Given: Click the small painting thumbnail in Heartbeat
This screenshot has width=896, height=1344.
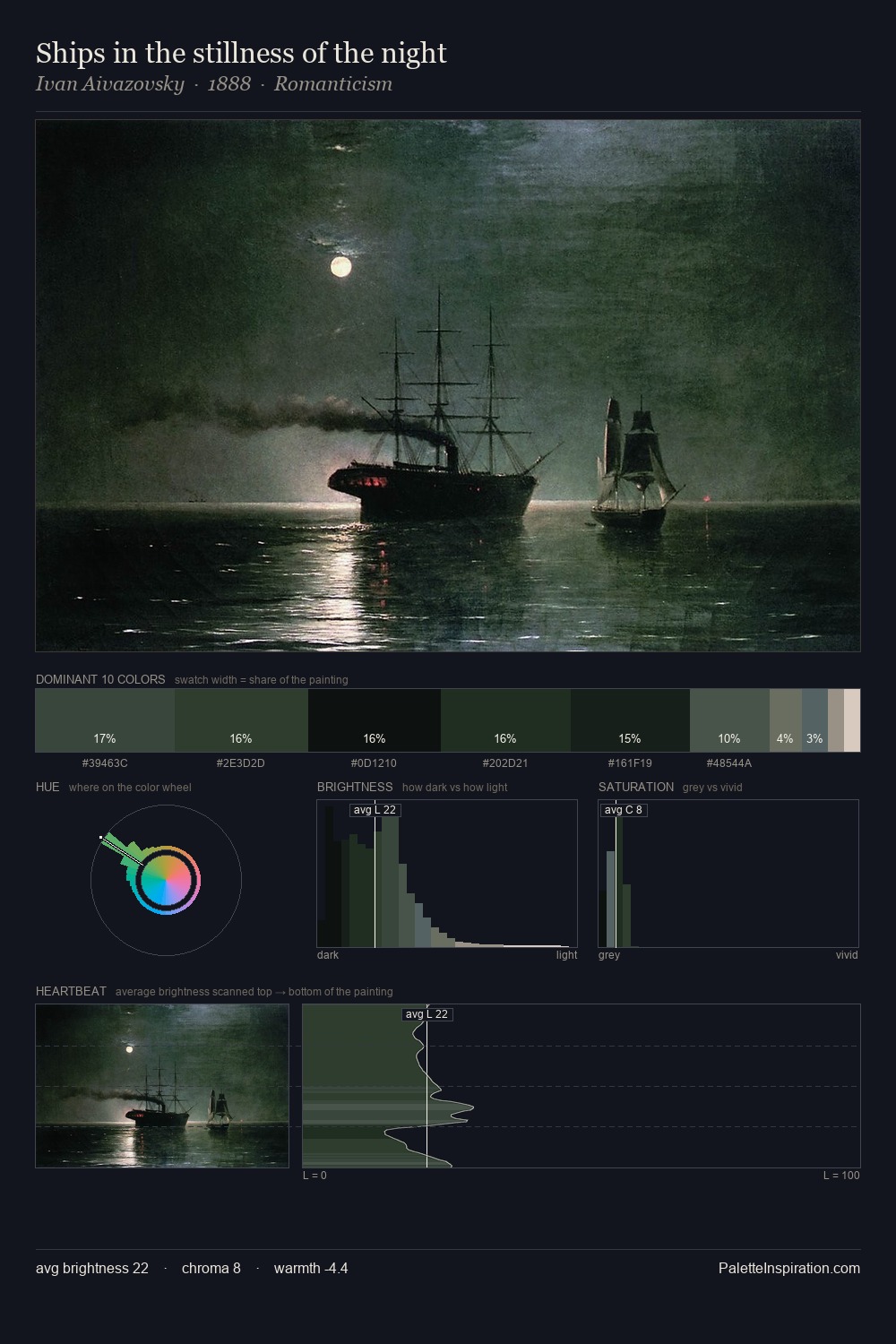Looking at the screenshot, I should 162,1086.
